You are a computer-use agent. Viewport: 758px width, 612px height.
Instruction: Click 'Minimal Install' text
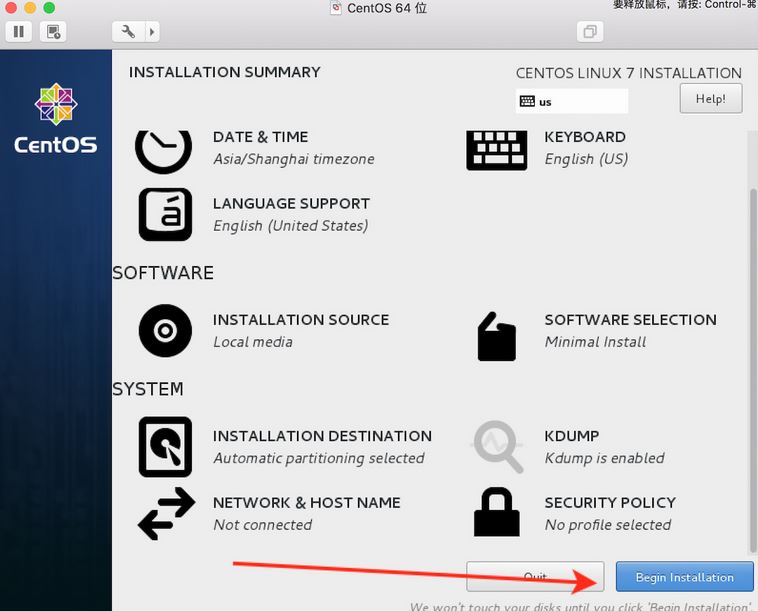click(x=595, y=342)
